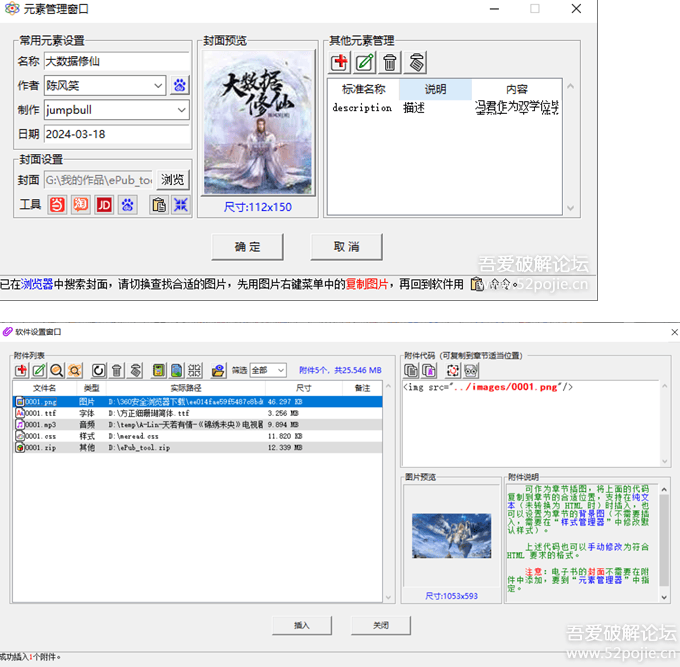
Task: Click the Dangdang cover search tool icon
Action: coord(57,205)
